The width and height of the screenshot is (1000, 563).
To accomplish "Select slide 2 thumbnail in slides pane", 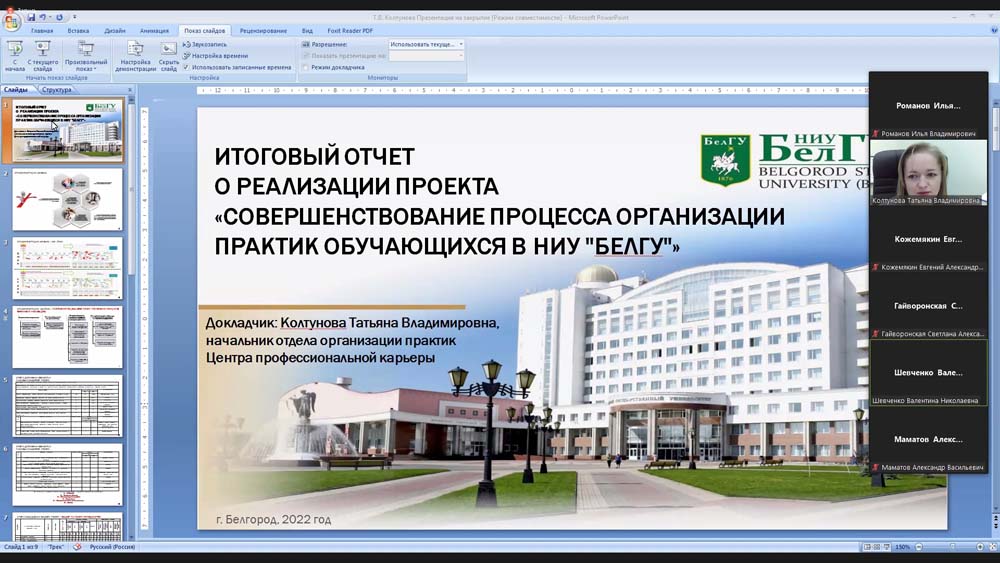I will coord(67,199).
